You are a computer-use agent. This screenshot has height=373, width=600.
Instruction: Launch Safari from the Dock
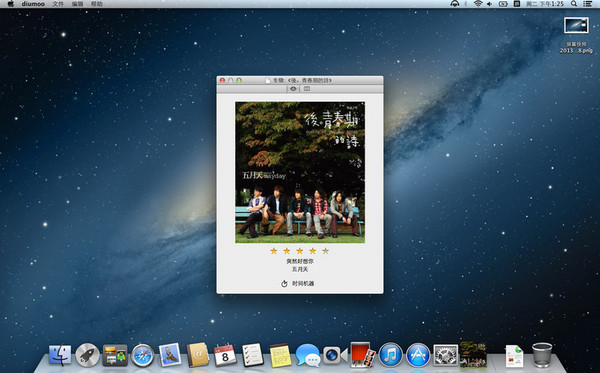pyautogui.click(x=143, y=355)
